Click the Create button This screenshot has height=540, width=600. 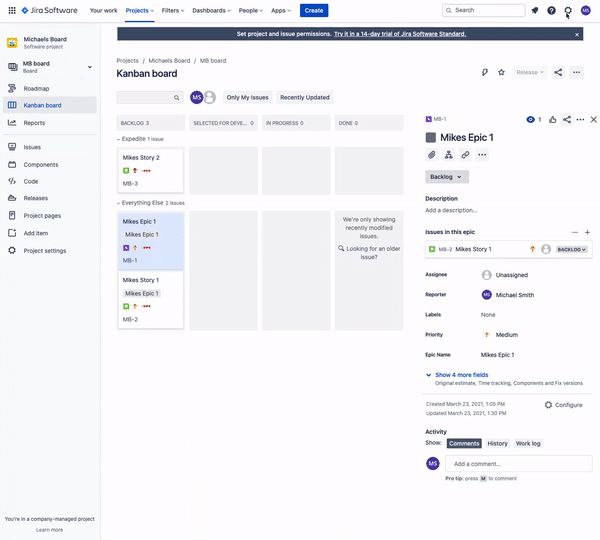(x=313, y=10)
